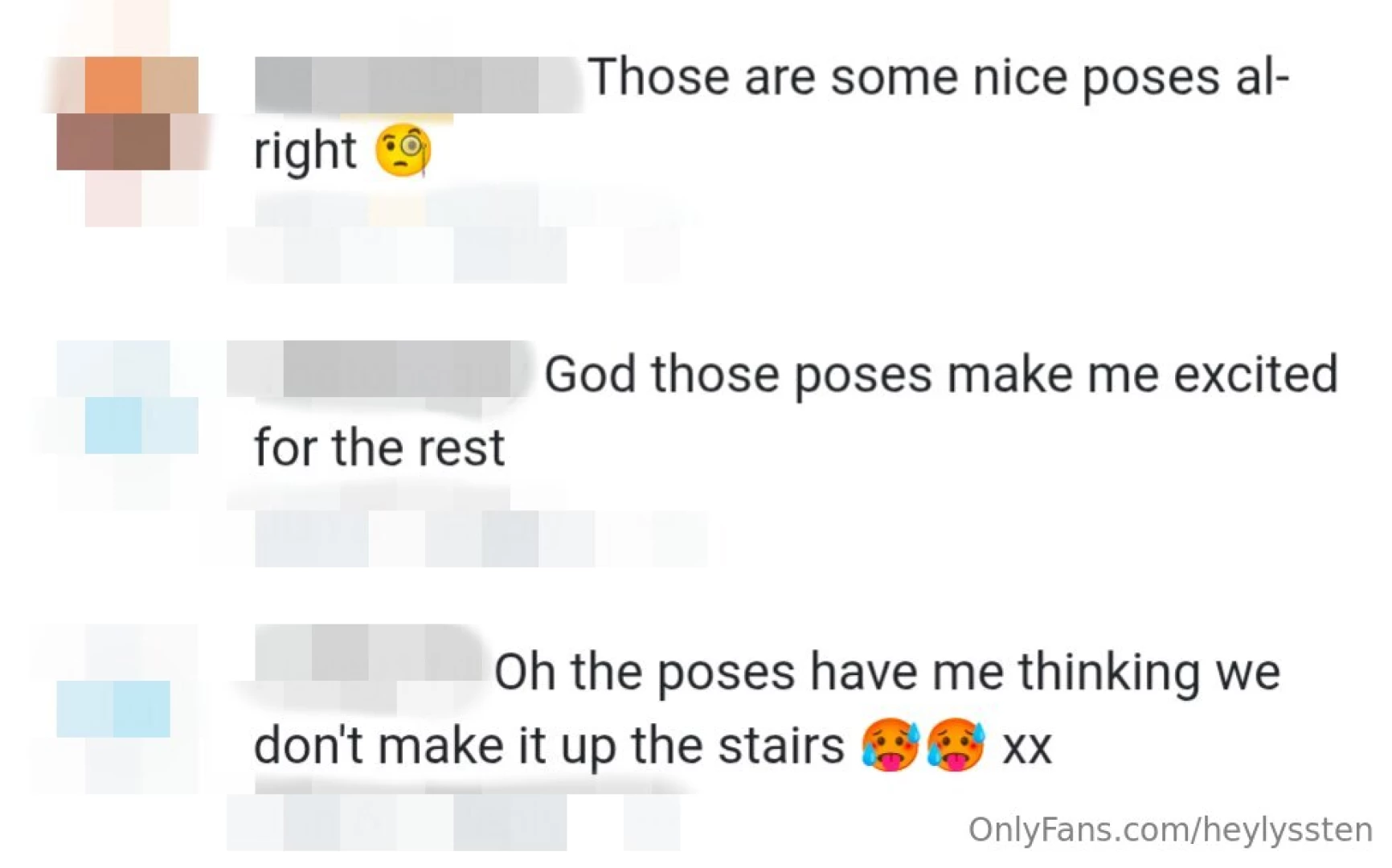This screenshot has width=1392, height=868.
Task: Click the "for the rest" line
Action: point(379,448)
